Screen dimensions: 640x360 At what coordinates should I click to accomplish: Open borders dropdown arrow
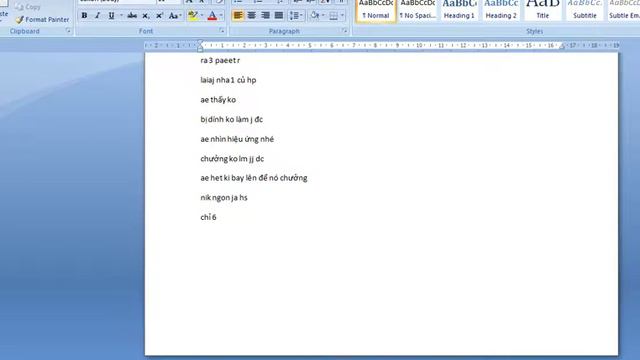[x=342, y=16]
